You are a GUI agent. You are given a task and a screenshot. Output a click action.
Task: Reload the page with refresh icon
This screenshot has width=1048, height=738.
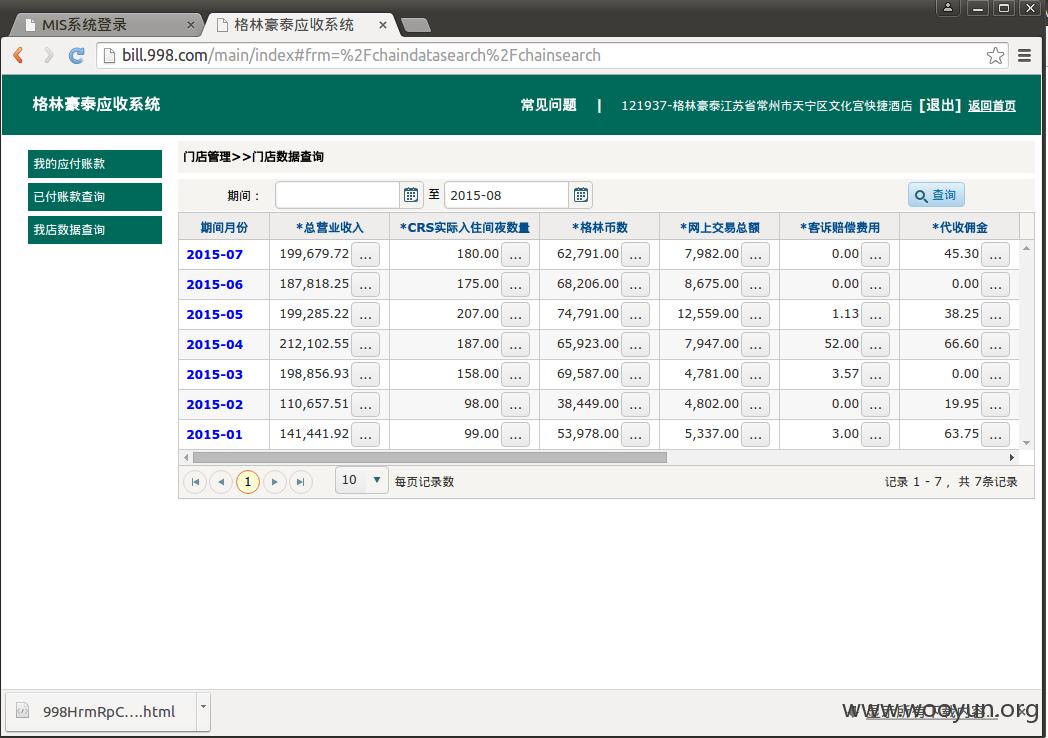click(x=77, y=55)
